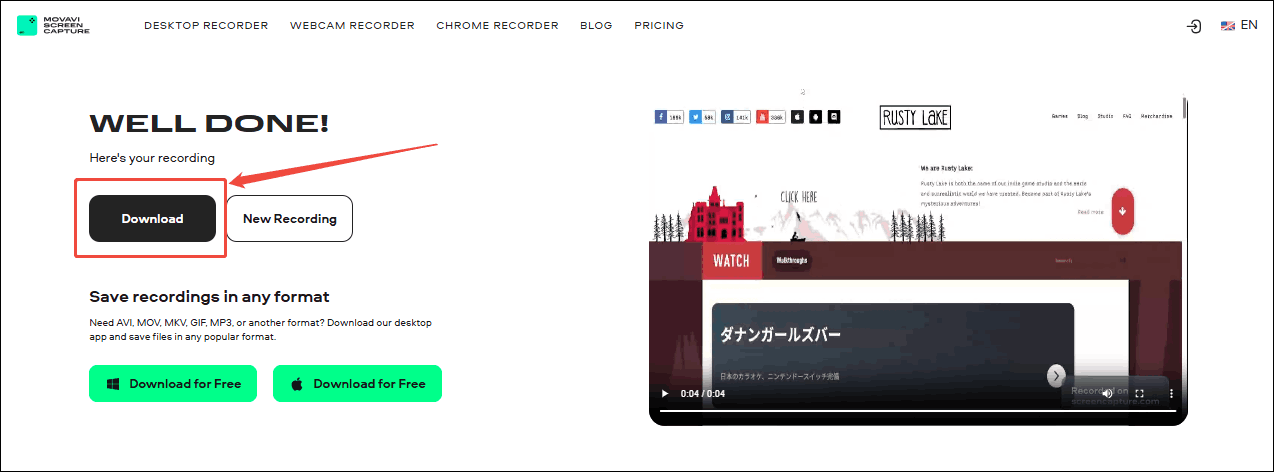Click the recording preview video frame

pyautogui.click(x=918, y=260)
